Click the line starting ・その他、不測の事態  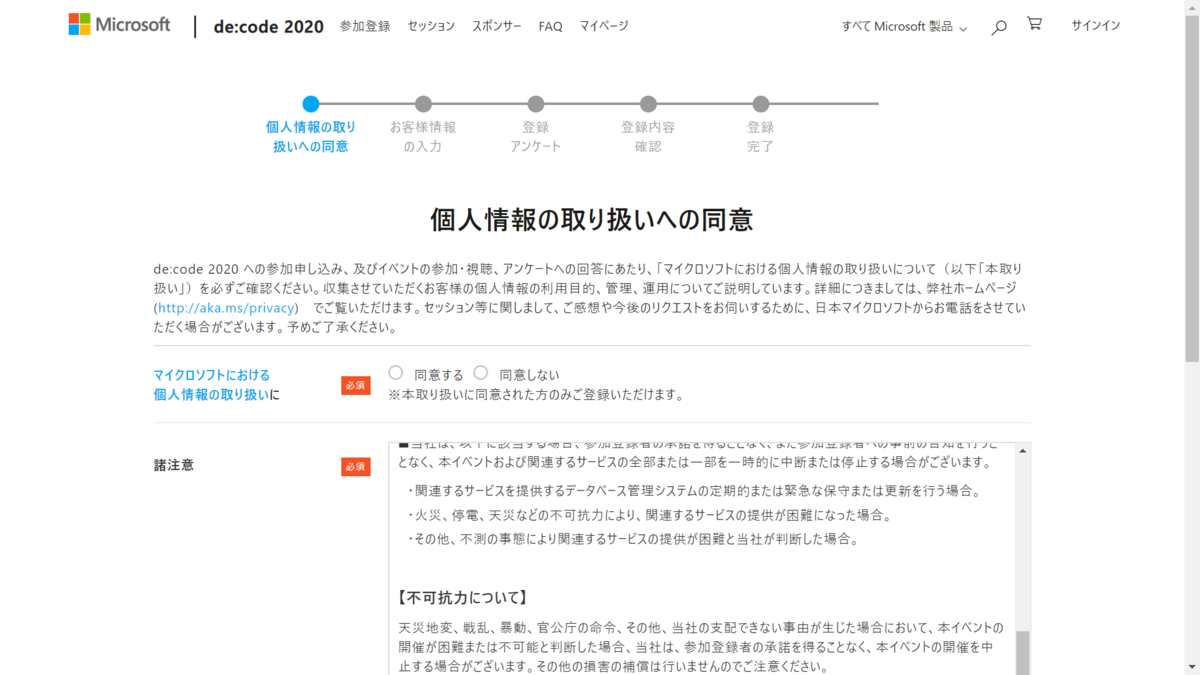632,539
